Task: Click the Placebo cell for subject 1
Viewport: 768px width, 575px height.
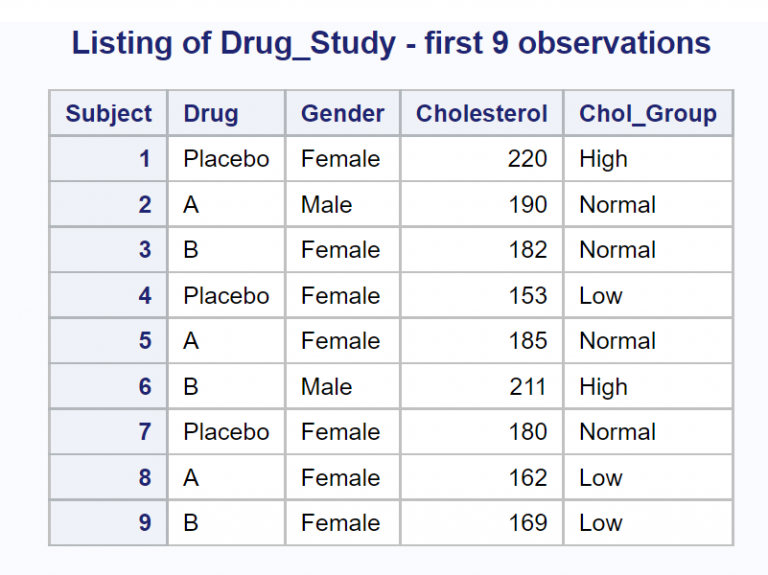Action: pos(226,159)
